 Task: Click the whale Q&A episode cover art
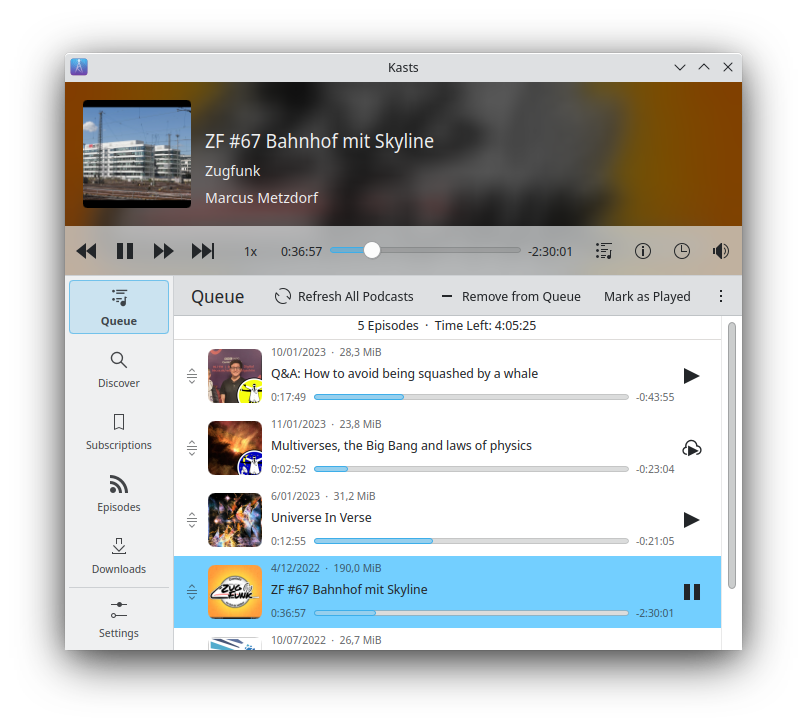(235, 376)
